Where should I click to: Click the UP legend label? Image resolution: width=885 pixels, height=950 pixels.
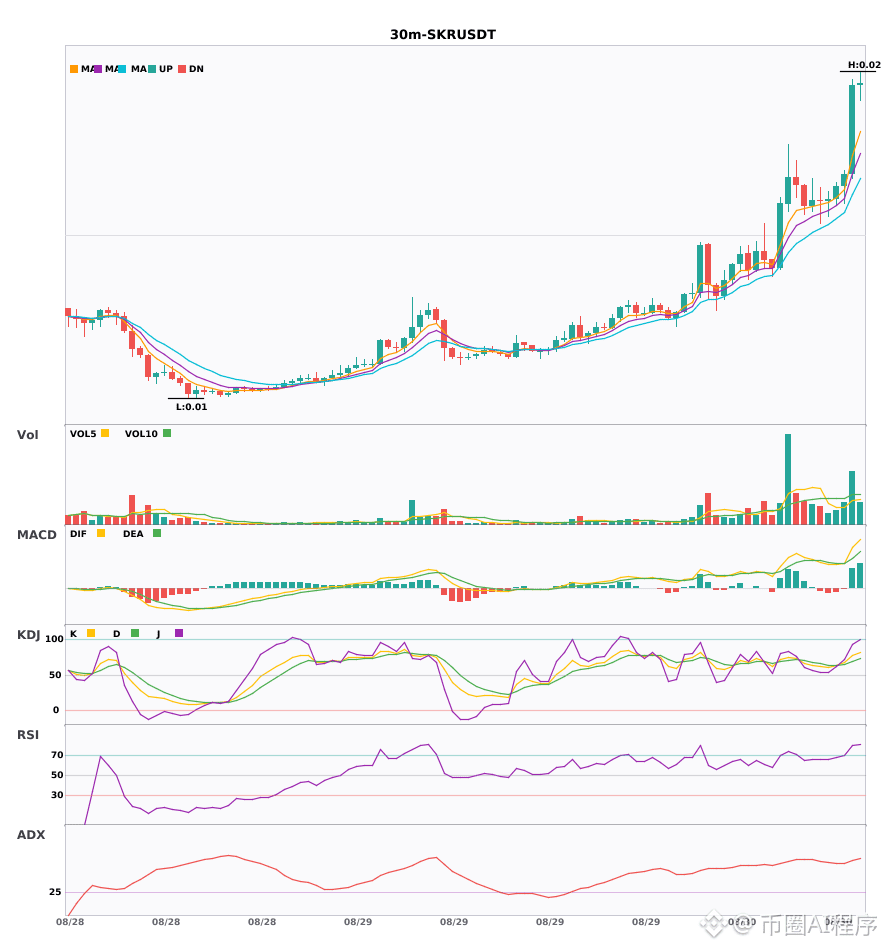[x=166, y=69]
